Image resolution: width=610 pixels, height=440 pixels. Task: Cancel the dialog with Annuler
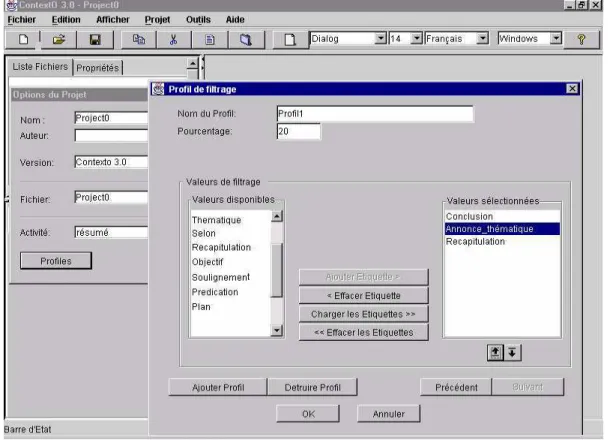click(389, 414)
